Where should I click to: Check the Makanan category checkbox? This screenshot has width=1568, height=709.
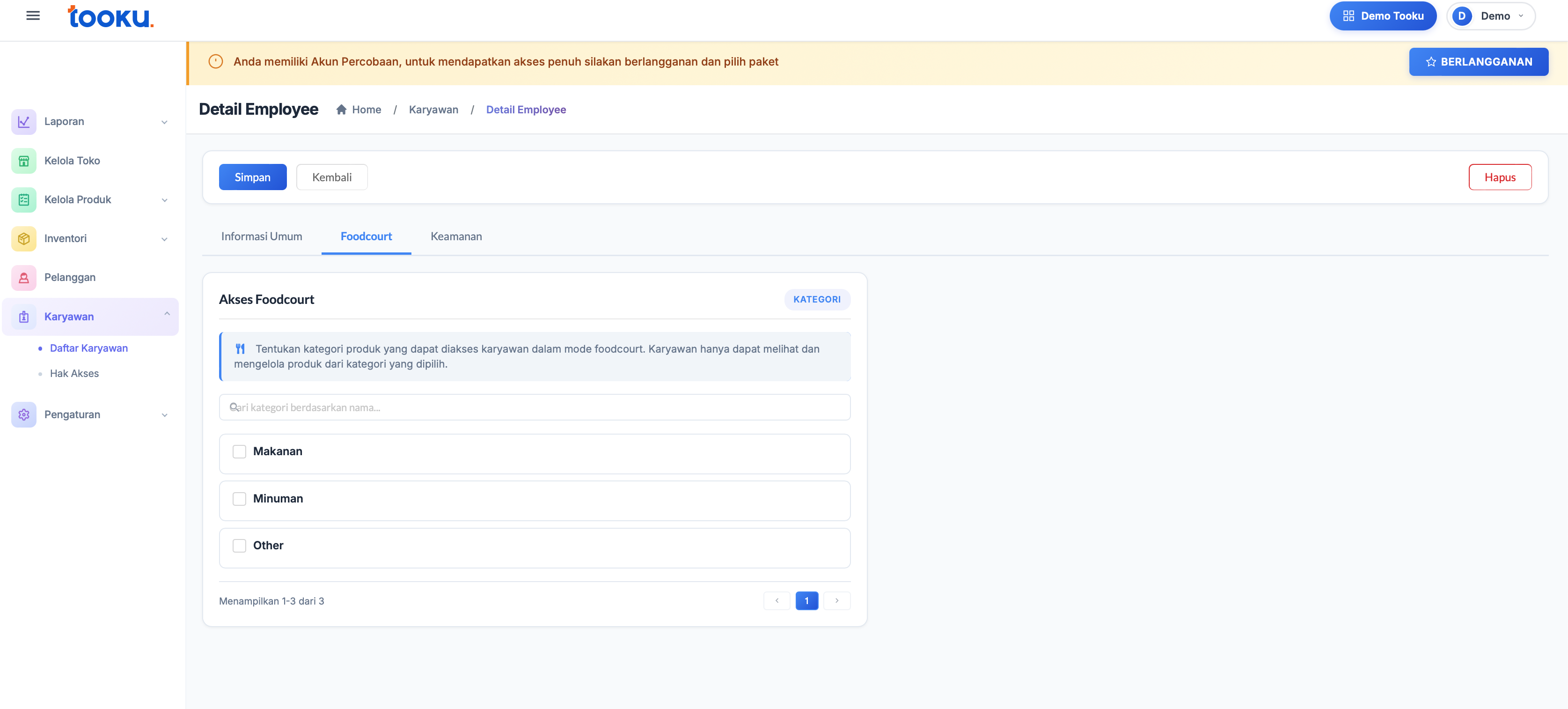pos(239,451)
